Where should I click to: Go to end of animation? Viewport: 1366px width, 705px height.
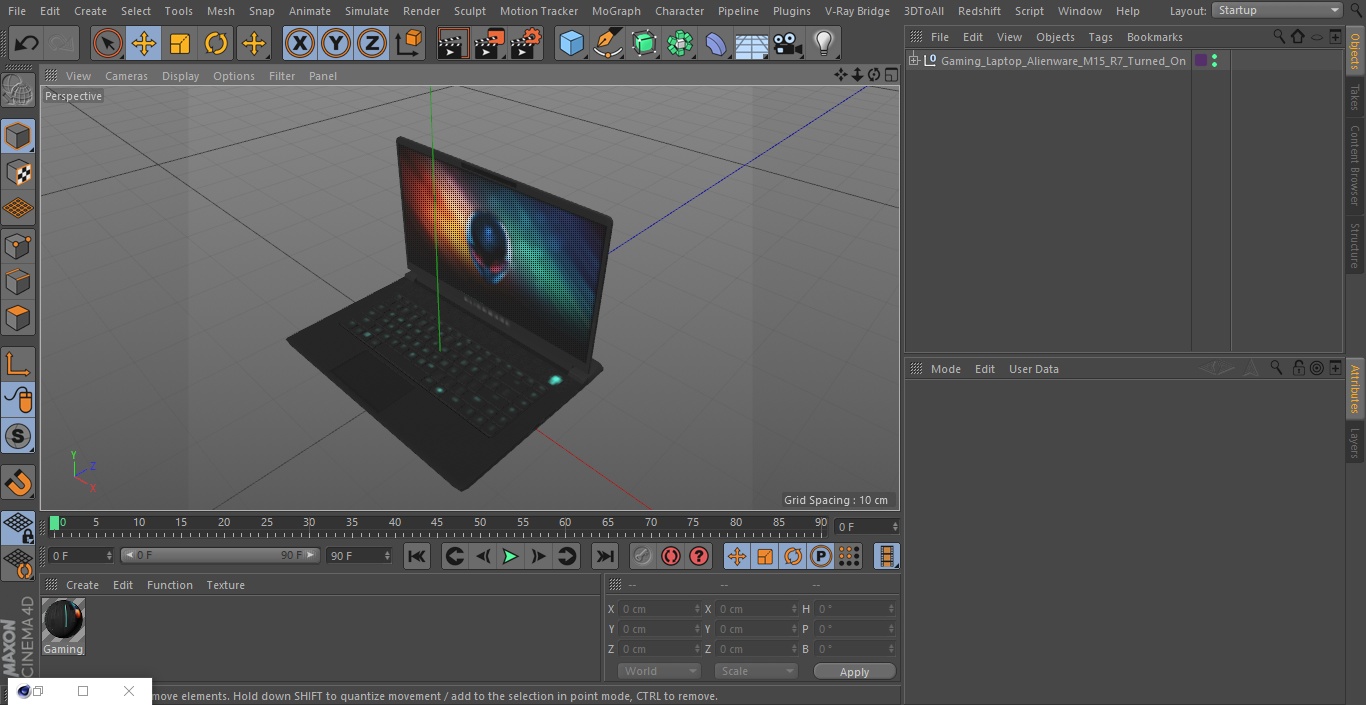605,556
